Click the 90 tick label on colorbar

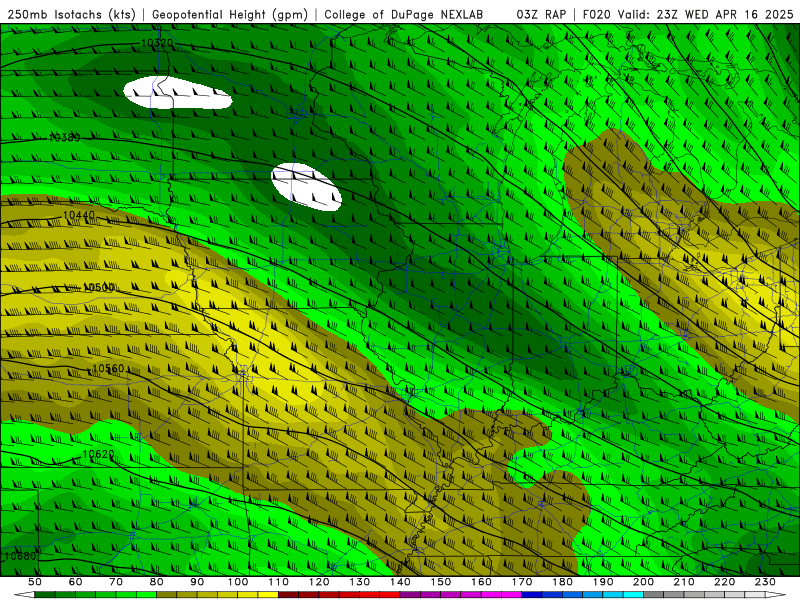click(197, 582)
